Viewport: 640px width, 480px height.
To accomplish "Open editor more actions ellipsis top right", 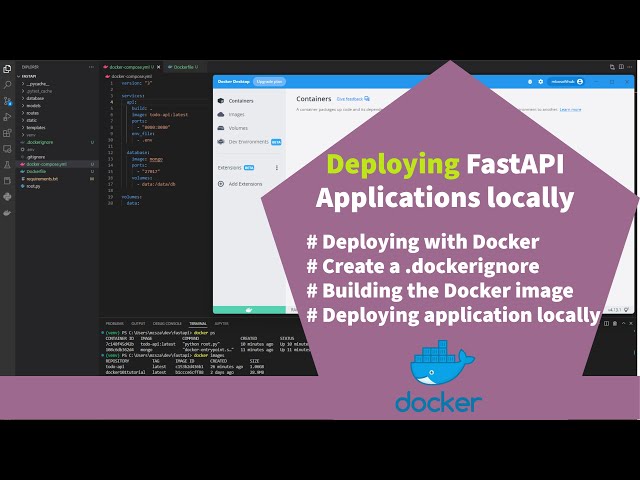I will pyautogui.click(x=630, y=67).
